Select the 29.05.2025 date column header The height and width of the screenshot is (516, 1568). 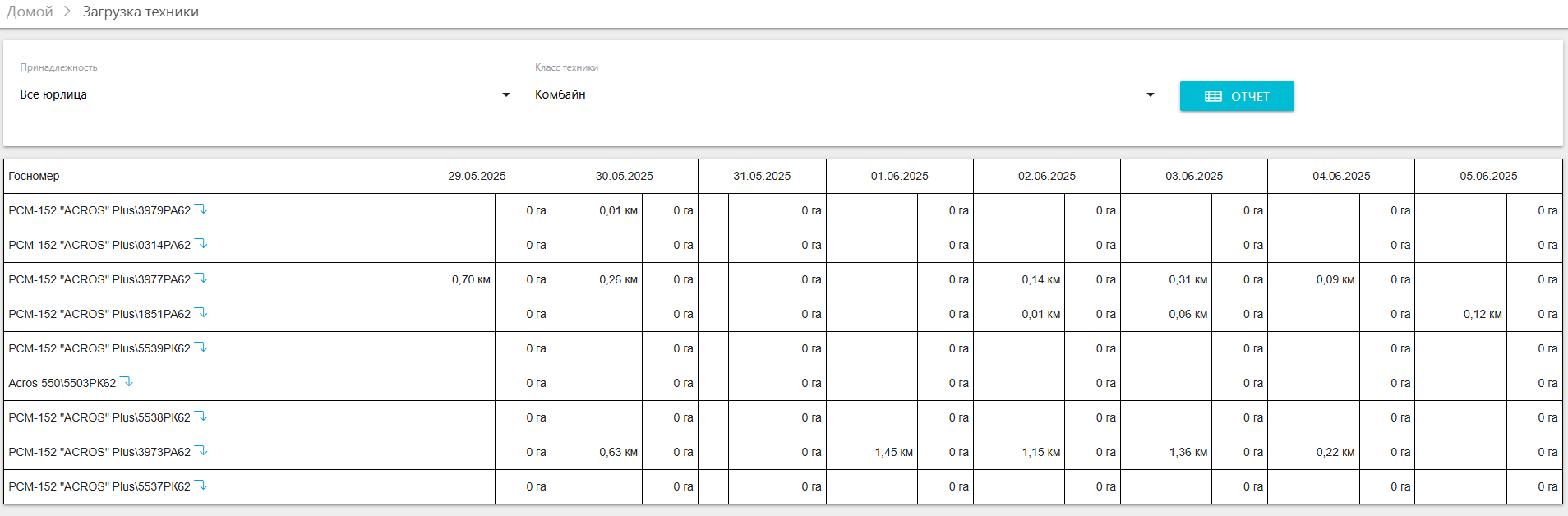tap(477, 176)
